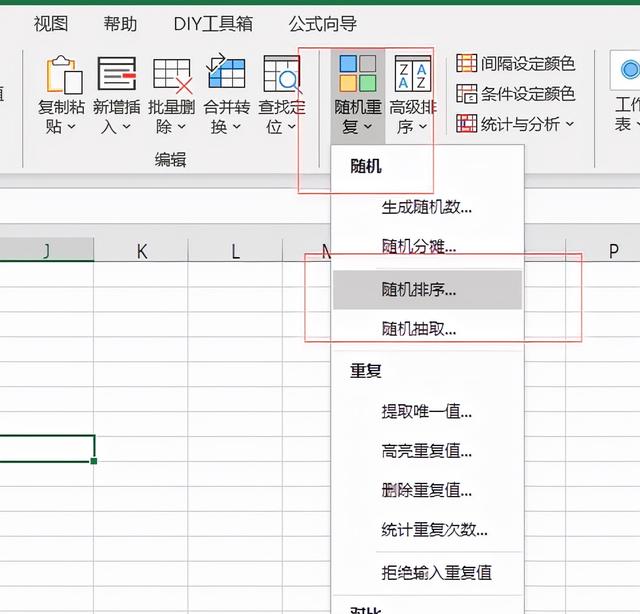This screenshot has width=640, height=614.
Task: Click the 随机重复 colored squares icon
Action: point(357,74)
